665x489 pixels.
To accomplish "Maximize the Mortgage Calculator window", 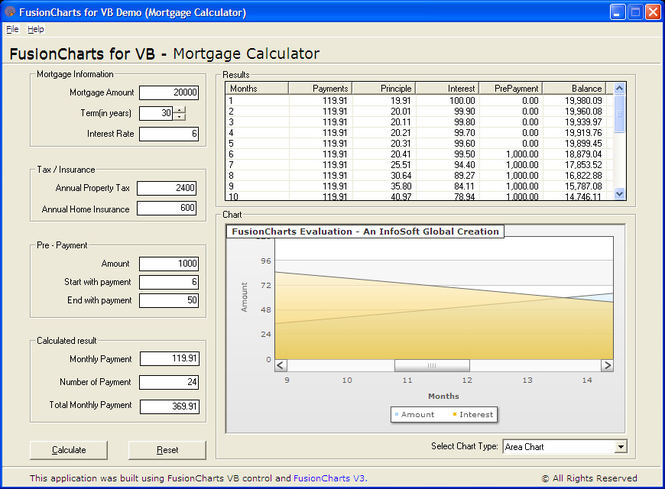I will pyautogui.click(x=635, y=12).
